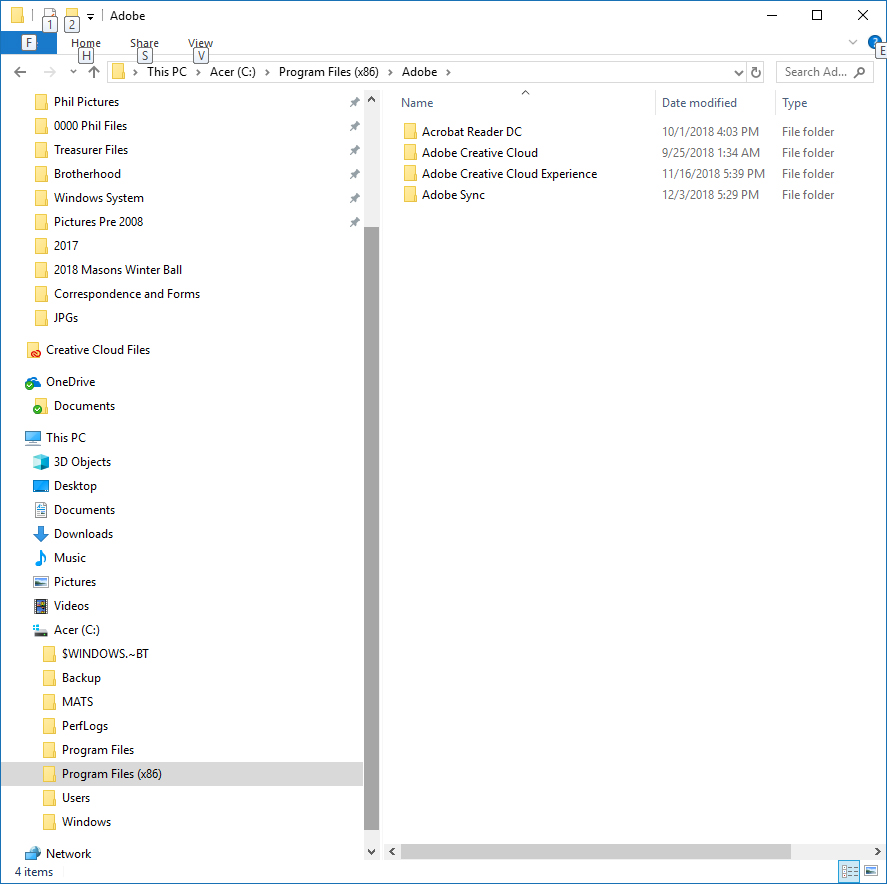The image size is (887, 884).
Task: Open Correspondence and Forms folder
Action: [x=127, y=294]
